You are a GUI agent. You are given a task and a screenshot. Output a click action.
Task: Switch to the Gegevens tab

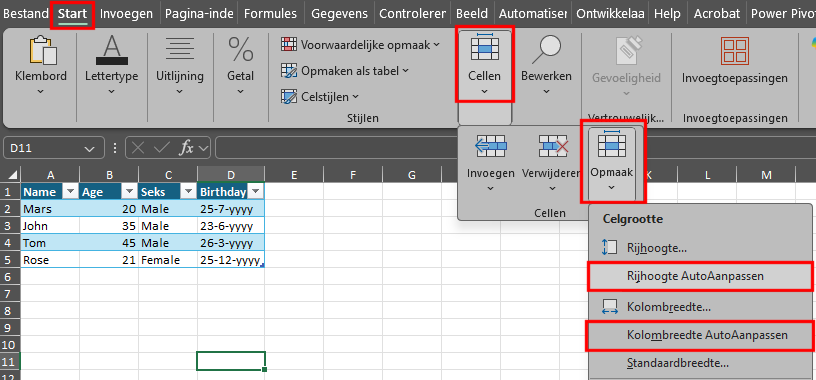pos(339,14)
